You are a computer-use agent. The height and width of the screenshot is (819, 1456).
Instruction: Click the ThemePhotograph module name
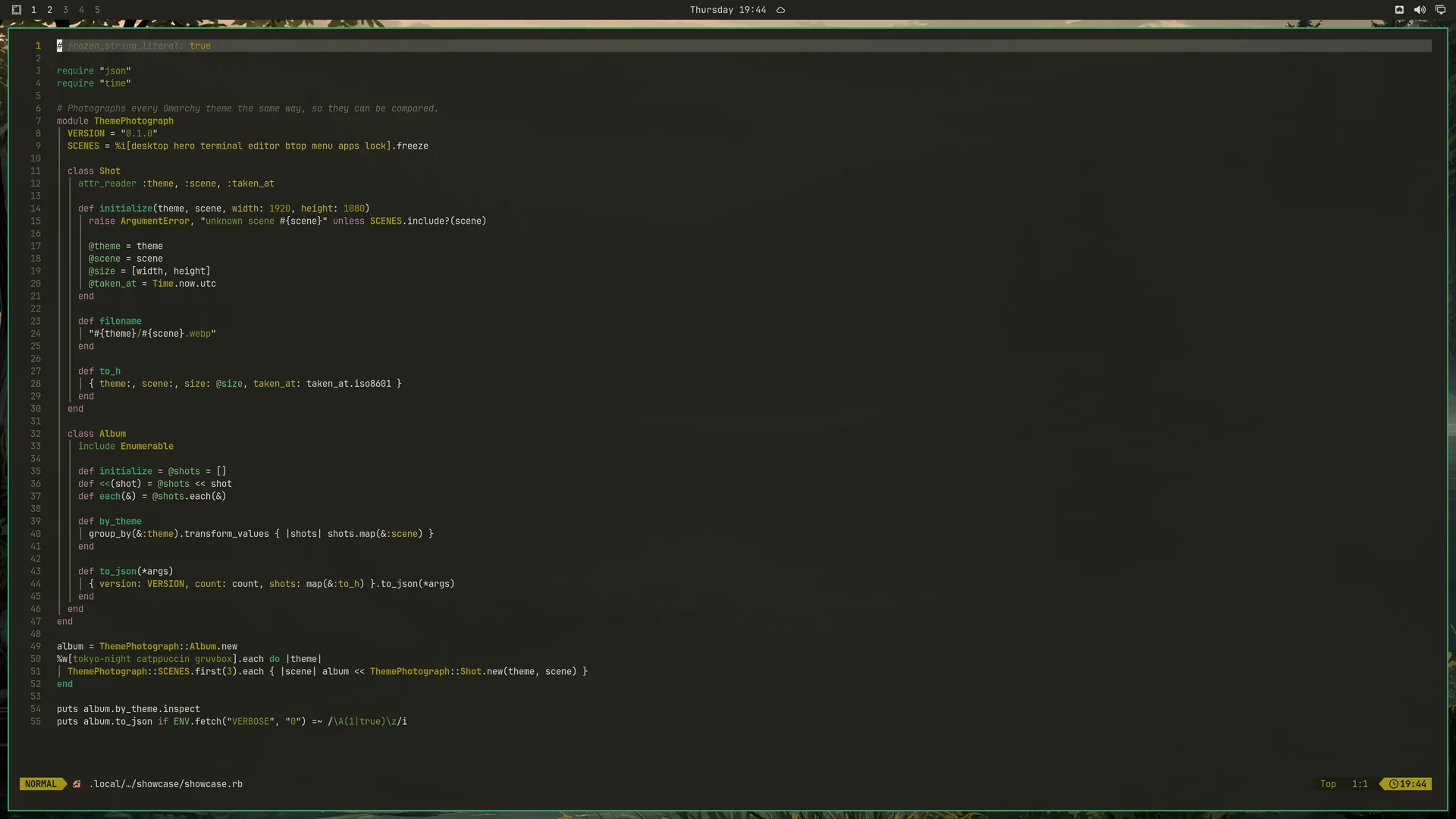[x=133, y=121]
